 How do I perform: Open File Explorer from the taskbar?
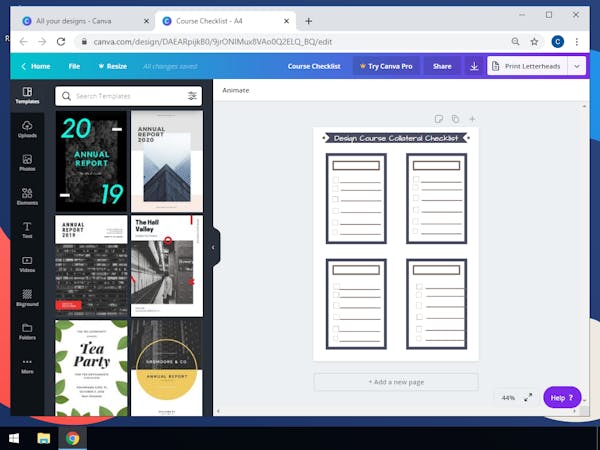click(x=44, y=438)
